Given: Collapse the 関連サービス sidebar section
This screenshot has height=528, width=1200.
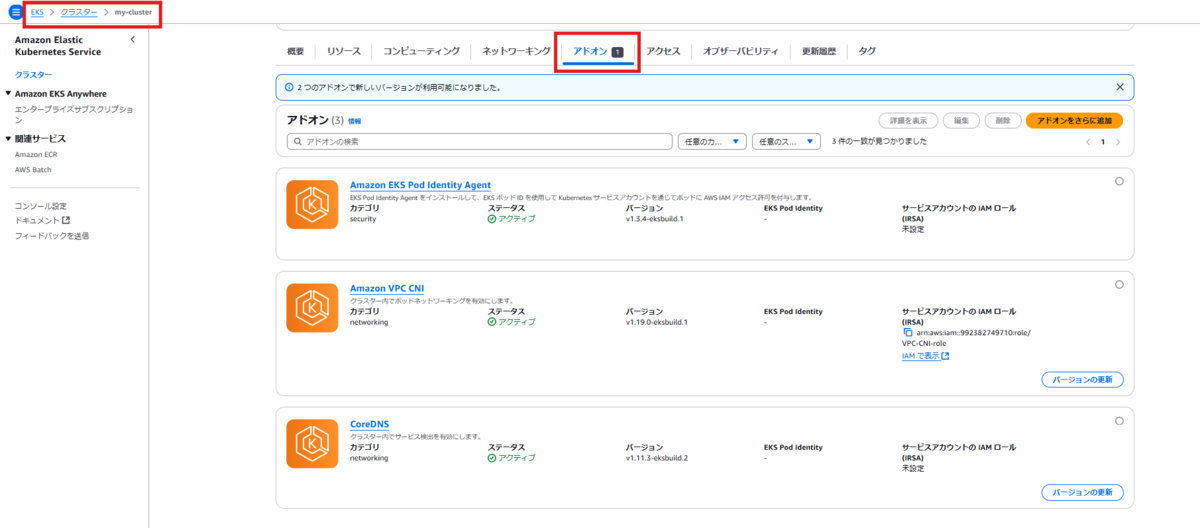Looking at the screenshot, I should pos(9,139).
